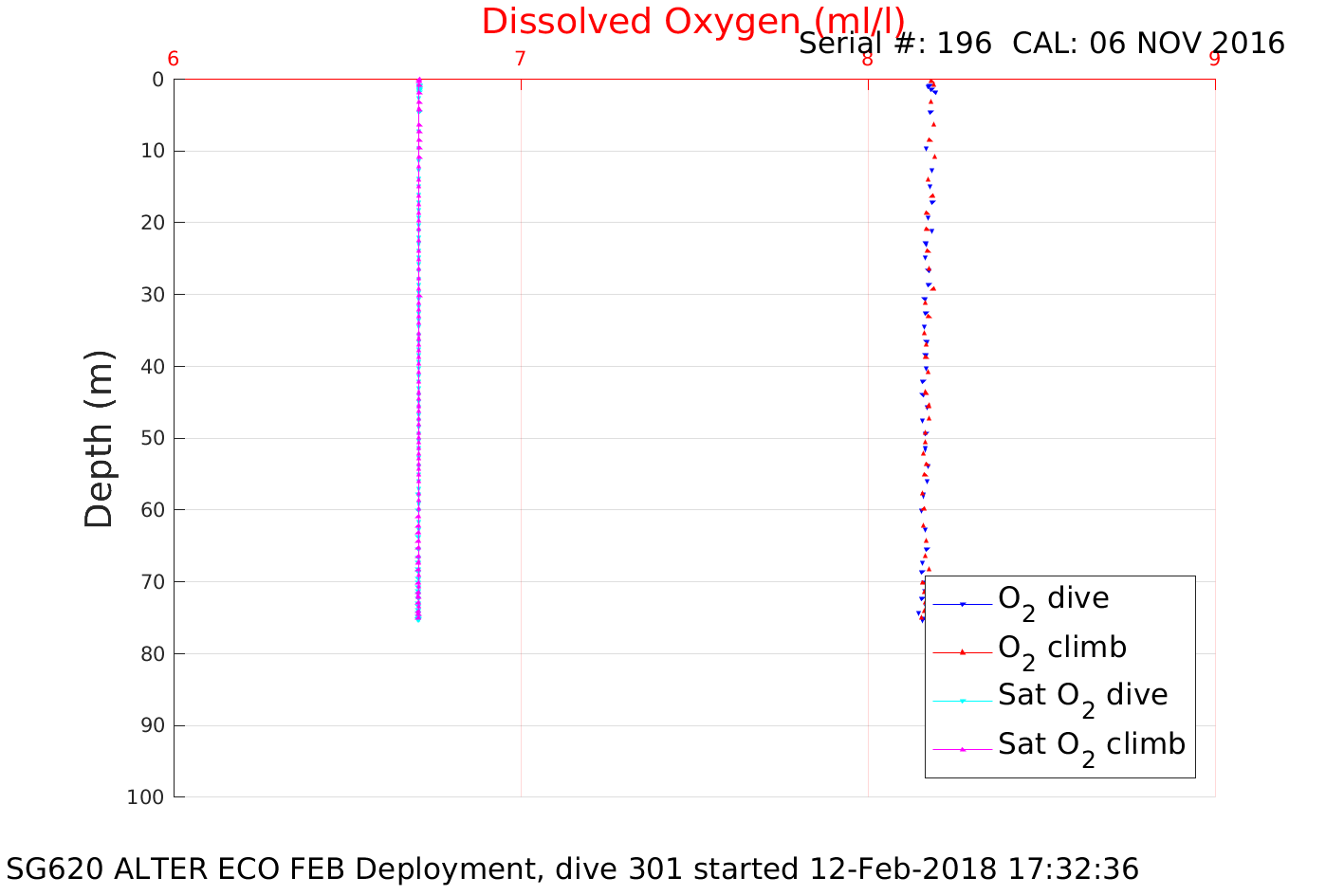Image resolution: width=1344 pixels, height=896 pixels.
Task: Click the depth axis tick label 50
Action: 152,438
